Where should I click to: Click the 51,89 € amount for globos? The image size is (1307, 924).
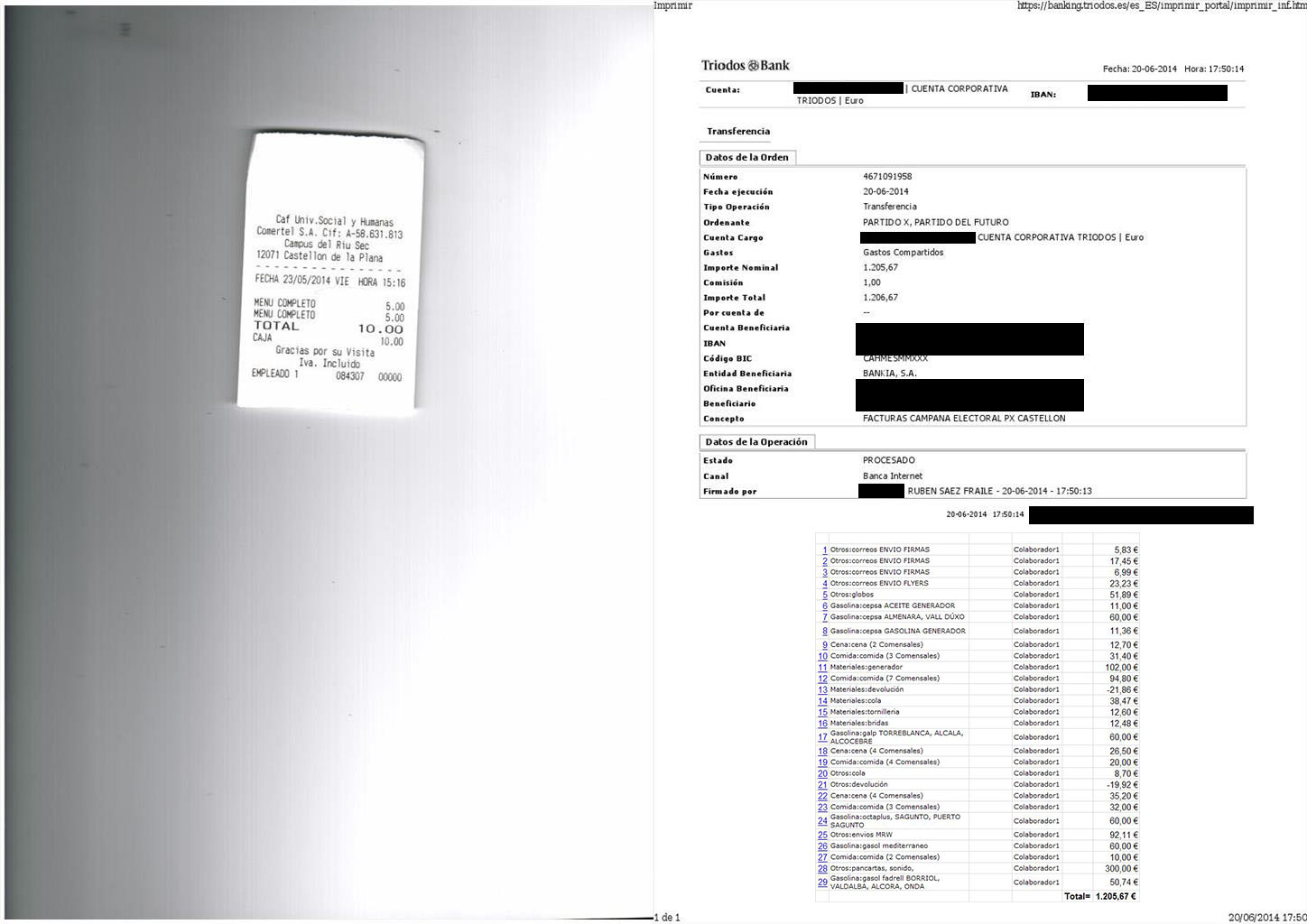(x=1124, y=596)
